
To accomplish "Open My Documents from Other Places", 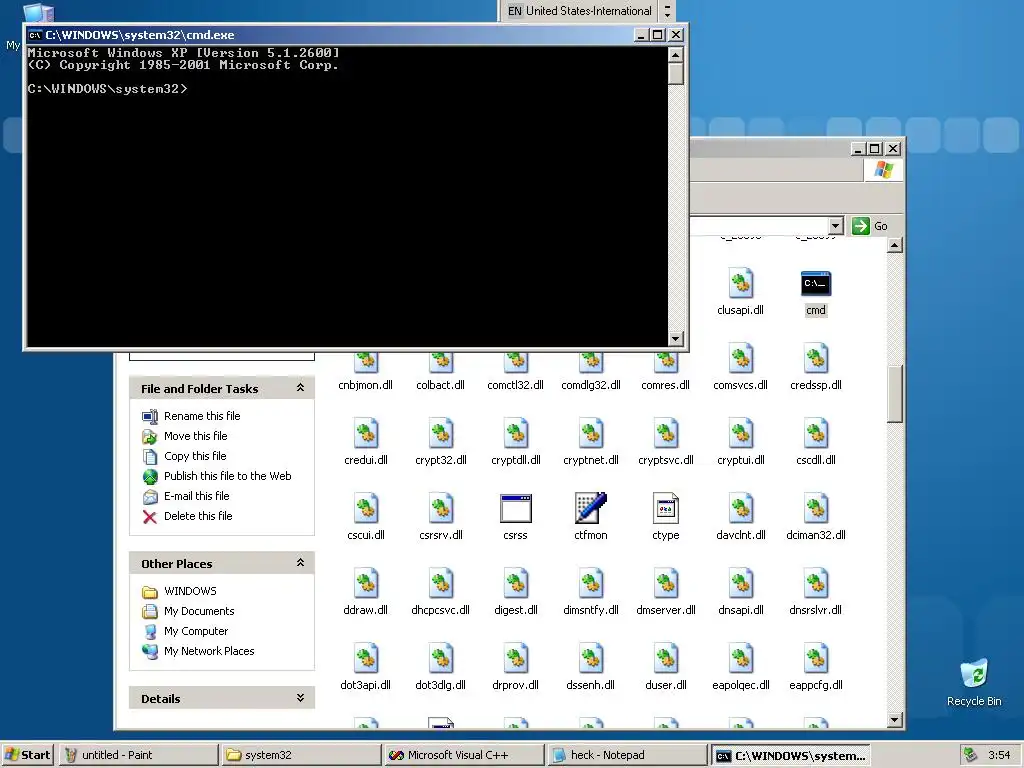I will click(199, 611).
